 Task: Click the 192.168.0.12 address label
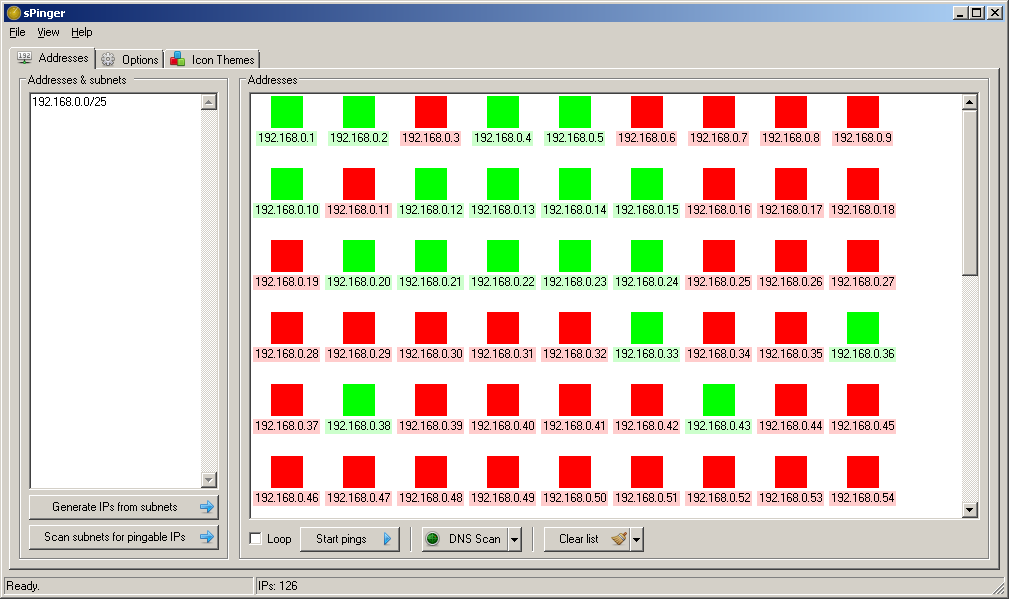point(431,210)
